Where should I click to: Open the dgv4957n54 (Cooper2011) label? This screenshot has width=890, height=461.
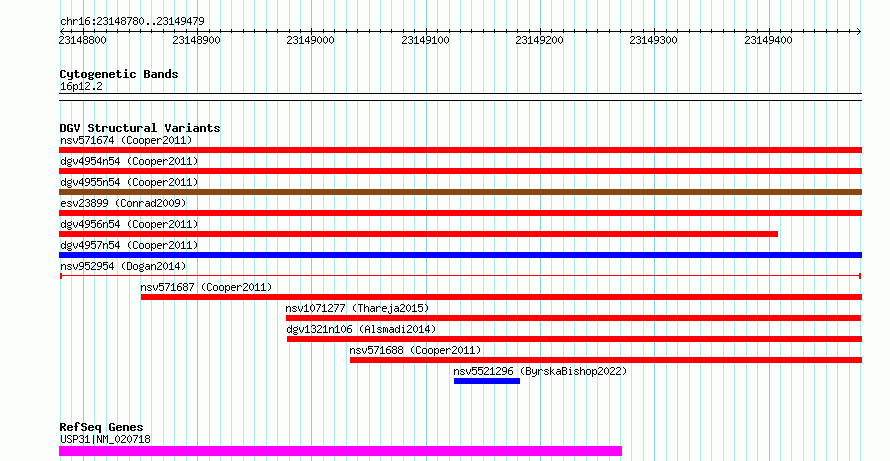(129, 245)
